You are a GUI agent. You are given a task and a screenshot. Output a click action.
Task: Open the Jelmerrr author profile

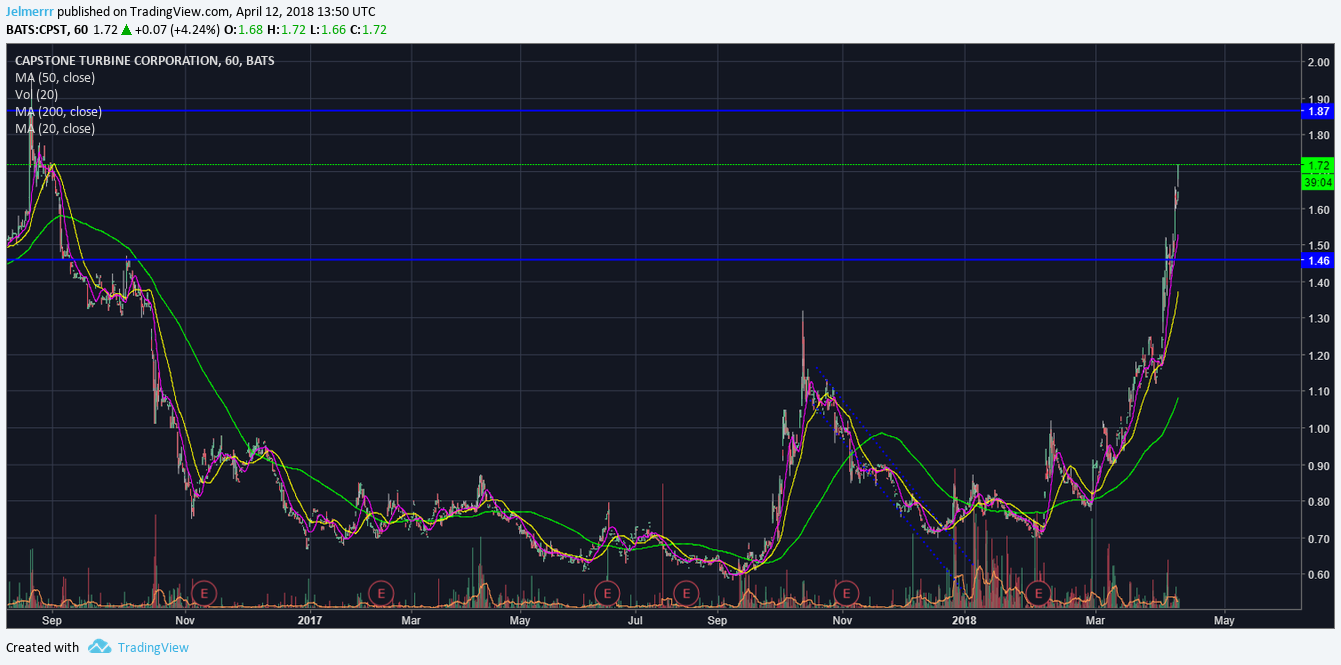tap(30, 12)
